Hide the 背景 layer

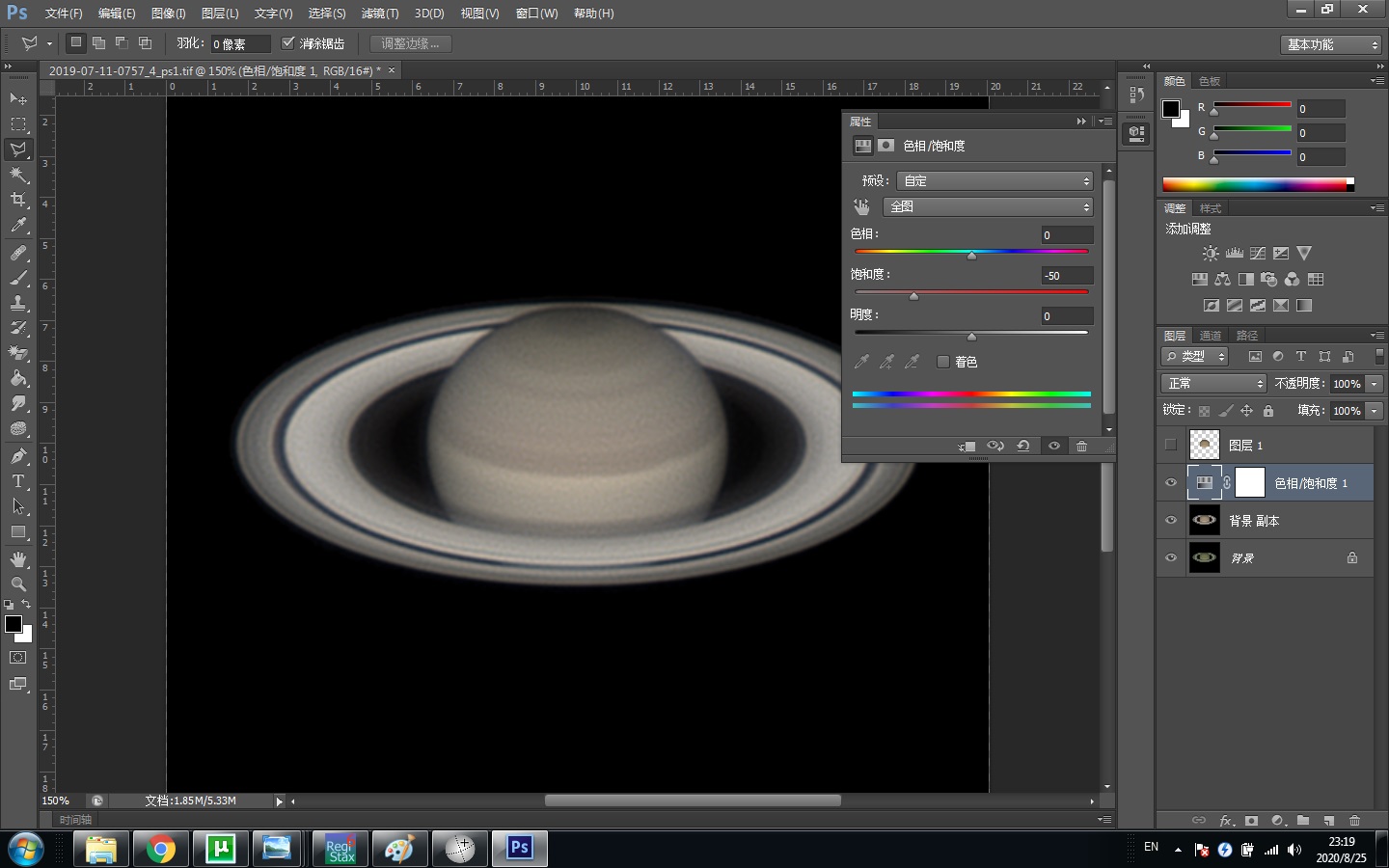pyautogui.click(x=1171, y=557)
